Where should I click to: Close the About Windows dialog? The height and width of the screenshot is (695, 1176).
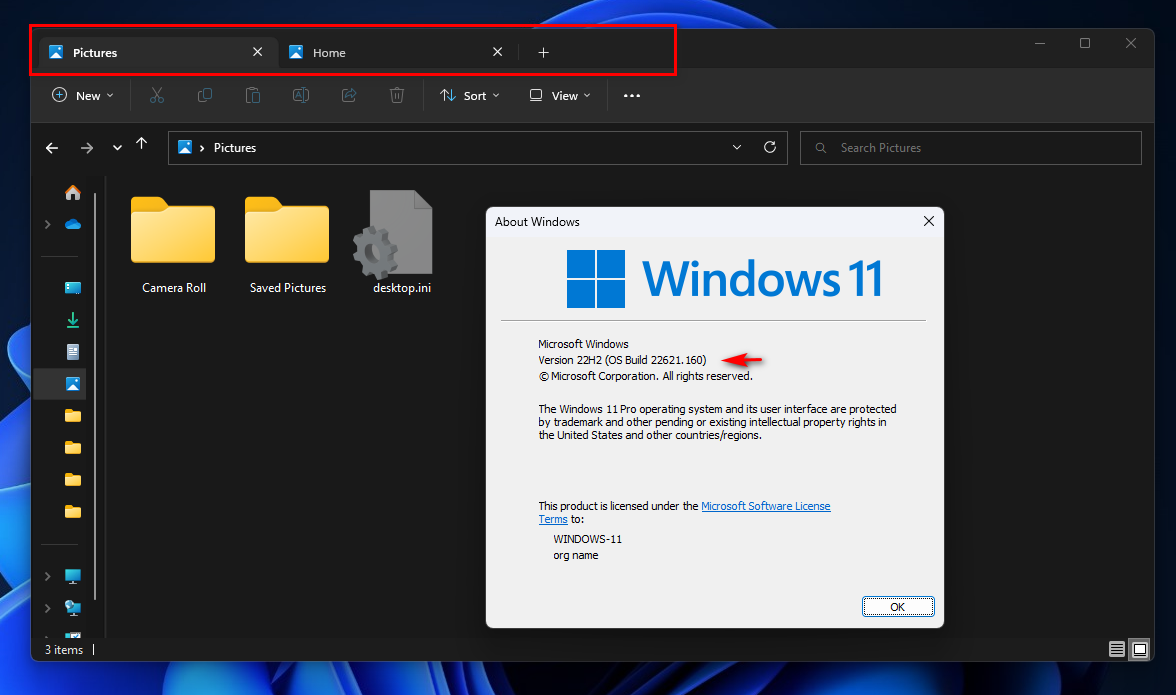(x=928, y=221)
